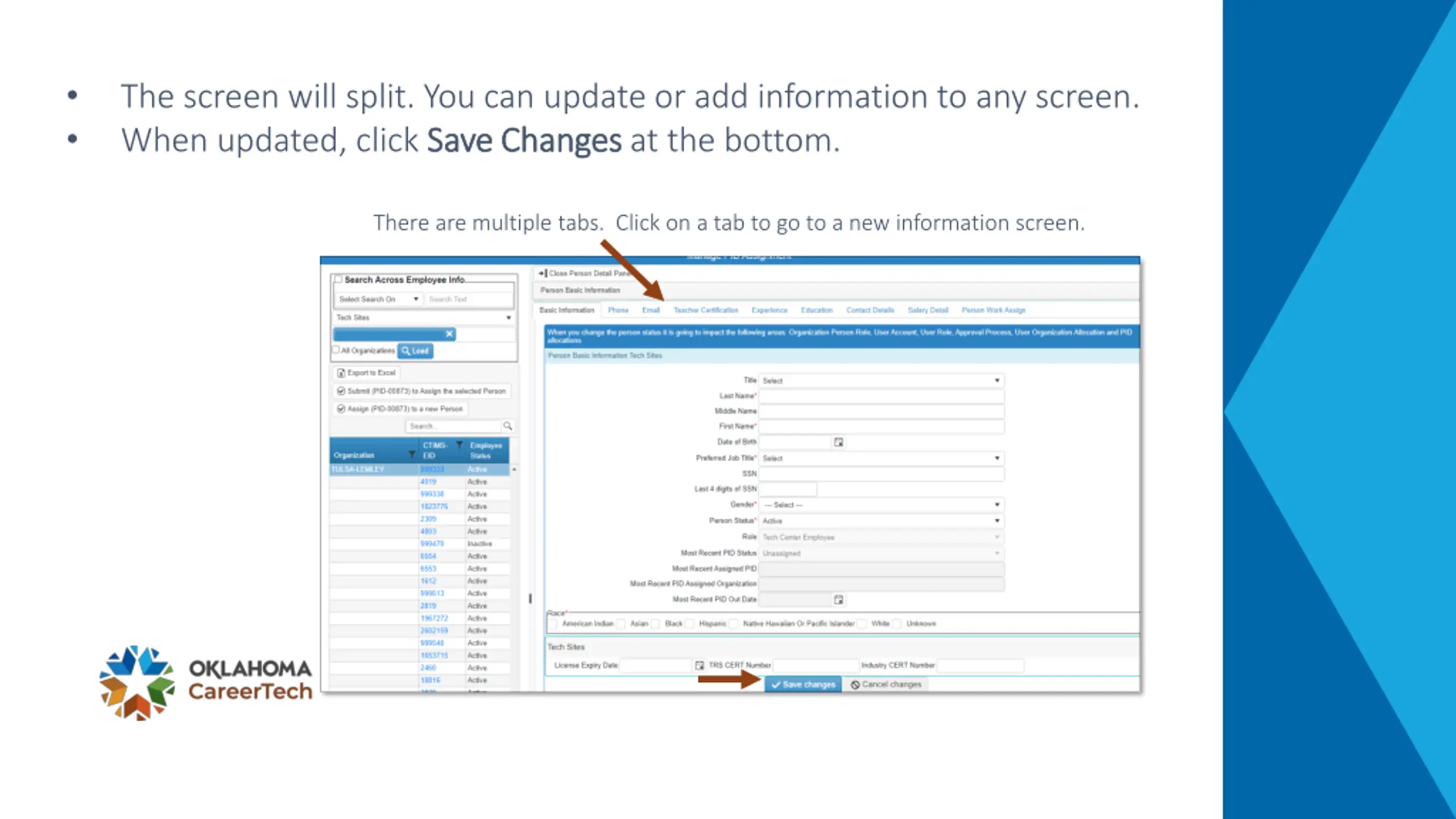
Task: Check the All Organizations checkbox
Action: pyautogui.click(x=336, y=350)
